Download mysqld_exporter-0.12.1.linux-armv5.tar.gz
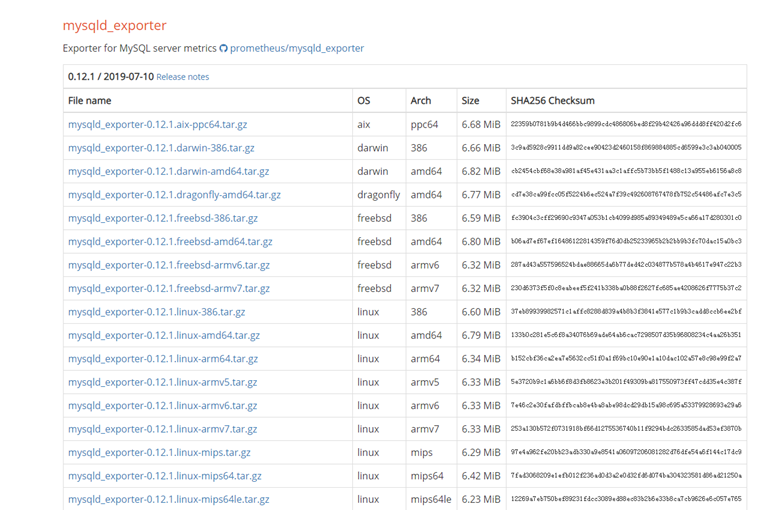 [163, 382]
